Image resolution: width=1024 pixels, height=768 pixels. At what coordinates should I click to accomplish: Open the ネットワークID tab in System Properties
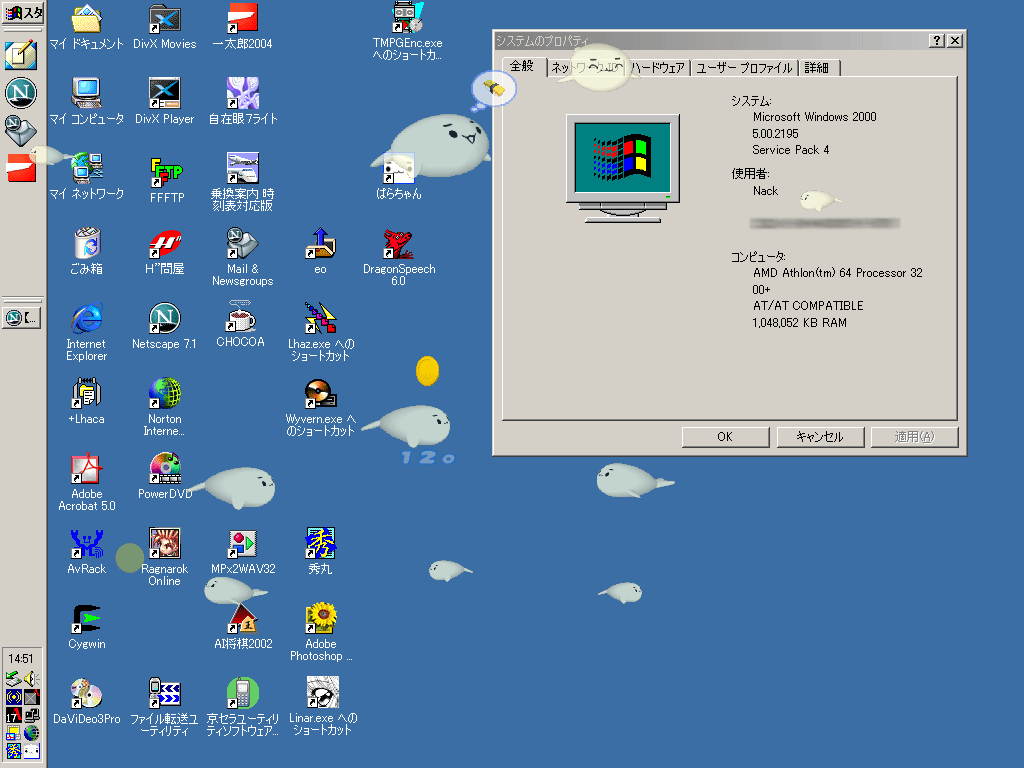586,68
